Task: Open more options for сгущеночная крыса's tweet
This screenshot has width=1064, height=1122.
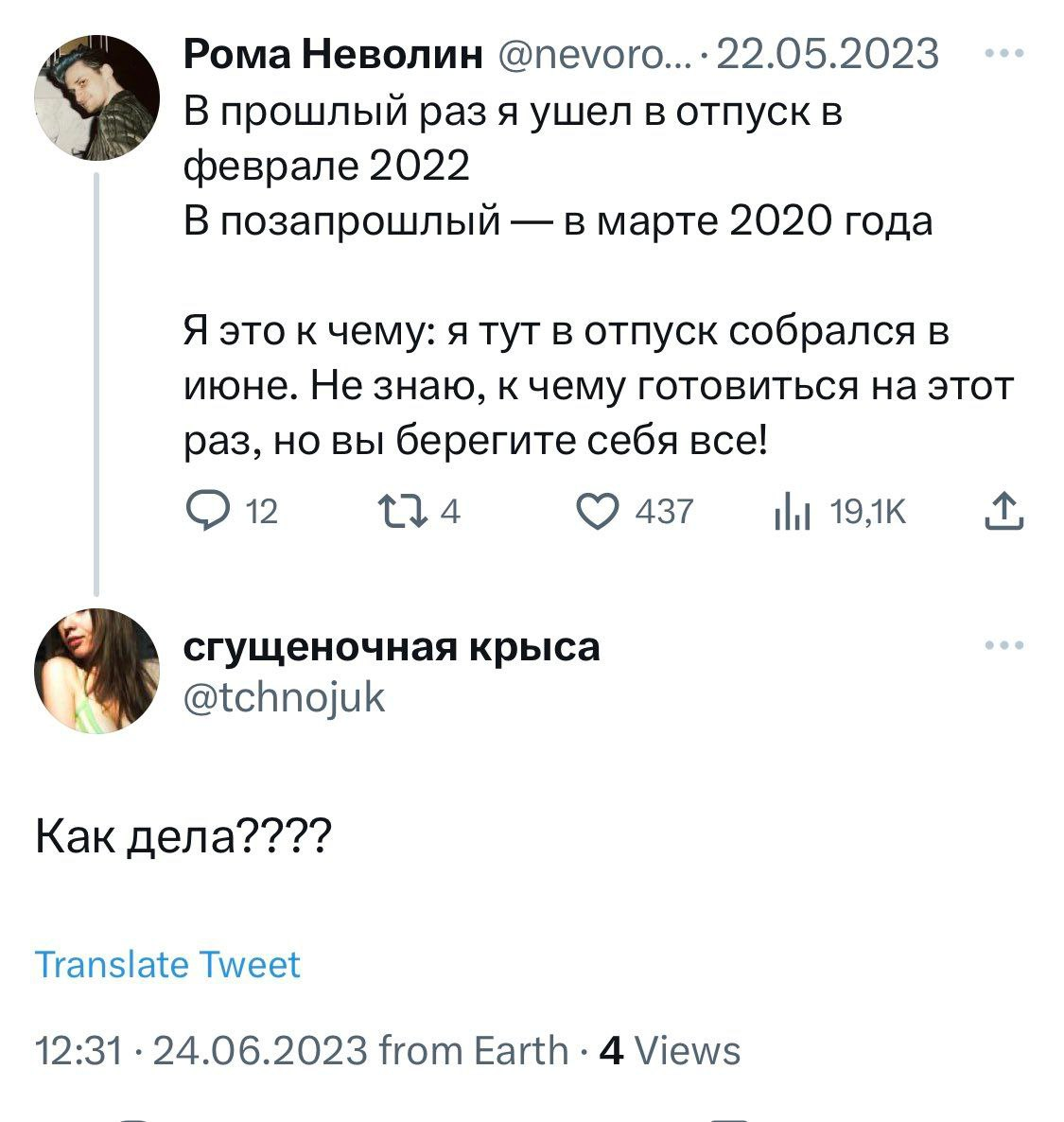Action: tap(1003, 646)
